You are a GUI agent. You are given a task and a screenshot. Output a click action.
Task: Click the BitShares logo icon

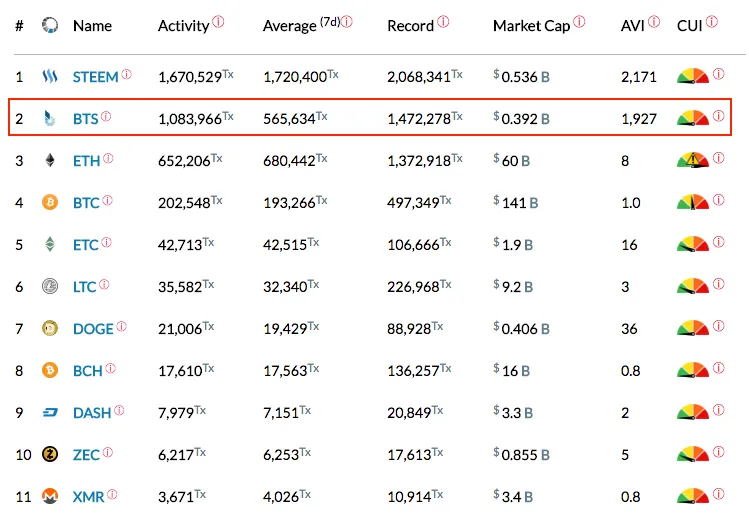(50, 118)
